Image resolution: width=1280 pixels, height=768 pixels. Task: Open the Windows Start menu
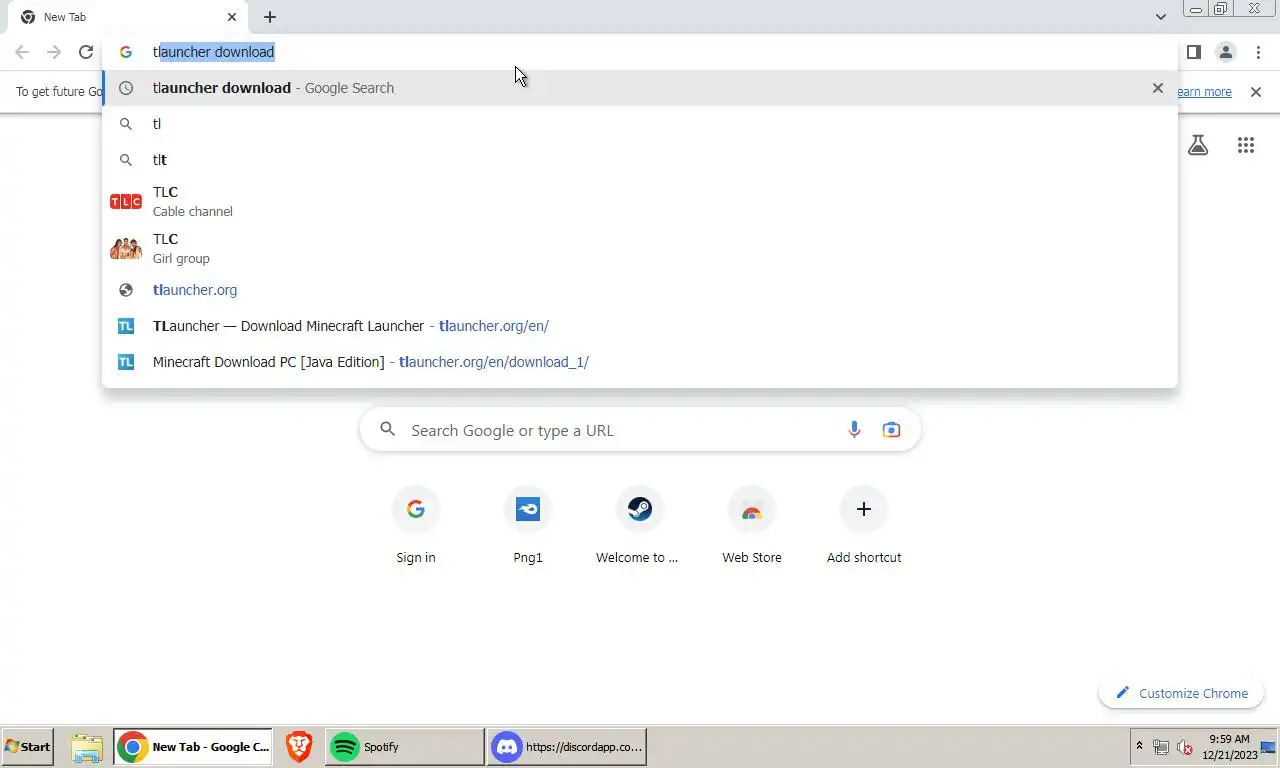(x=27, y=747)
